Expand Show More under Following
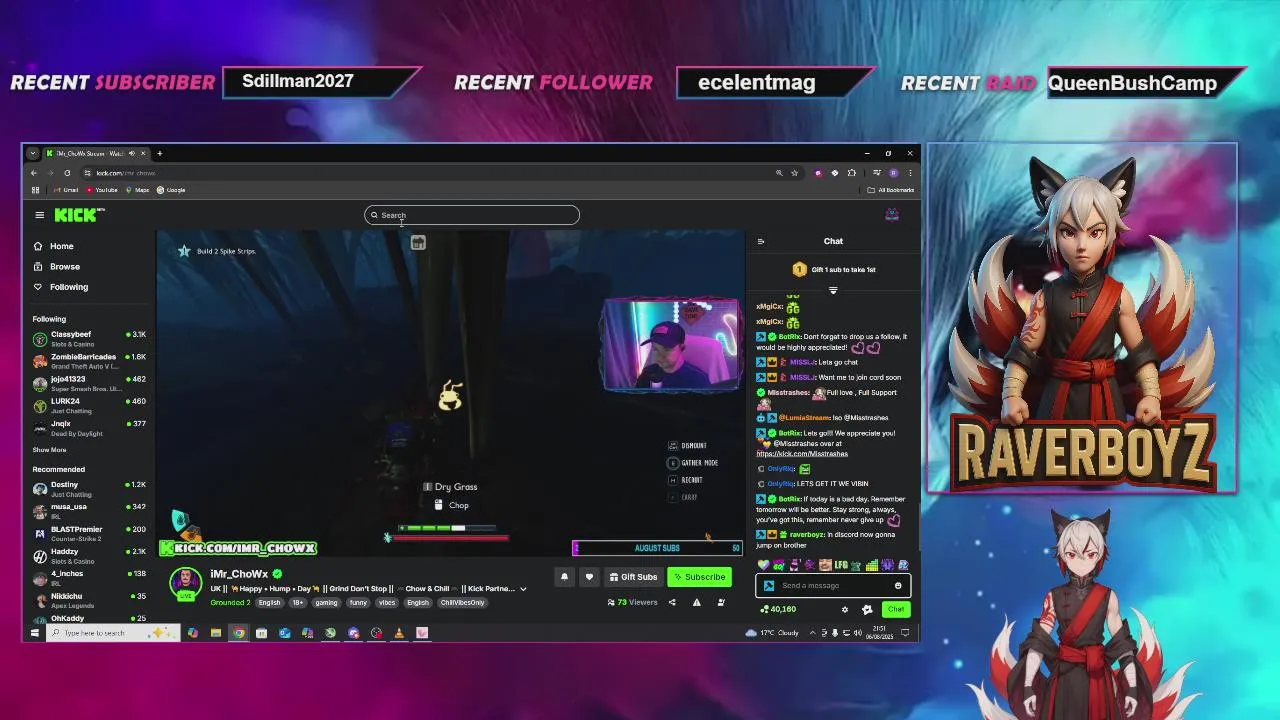This screenshot has width=1280, height=720. pyautogui.click(x=49, y=450)
